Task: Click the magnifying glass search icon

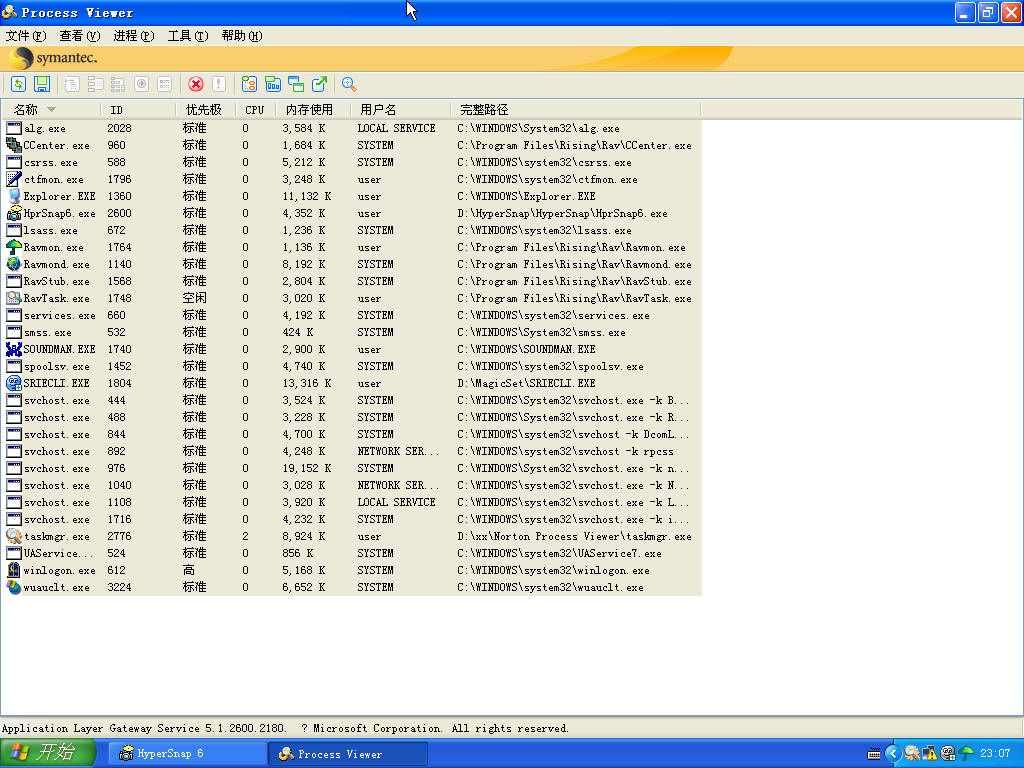Action: click(x=349, y=84)
